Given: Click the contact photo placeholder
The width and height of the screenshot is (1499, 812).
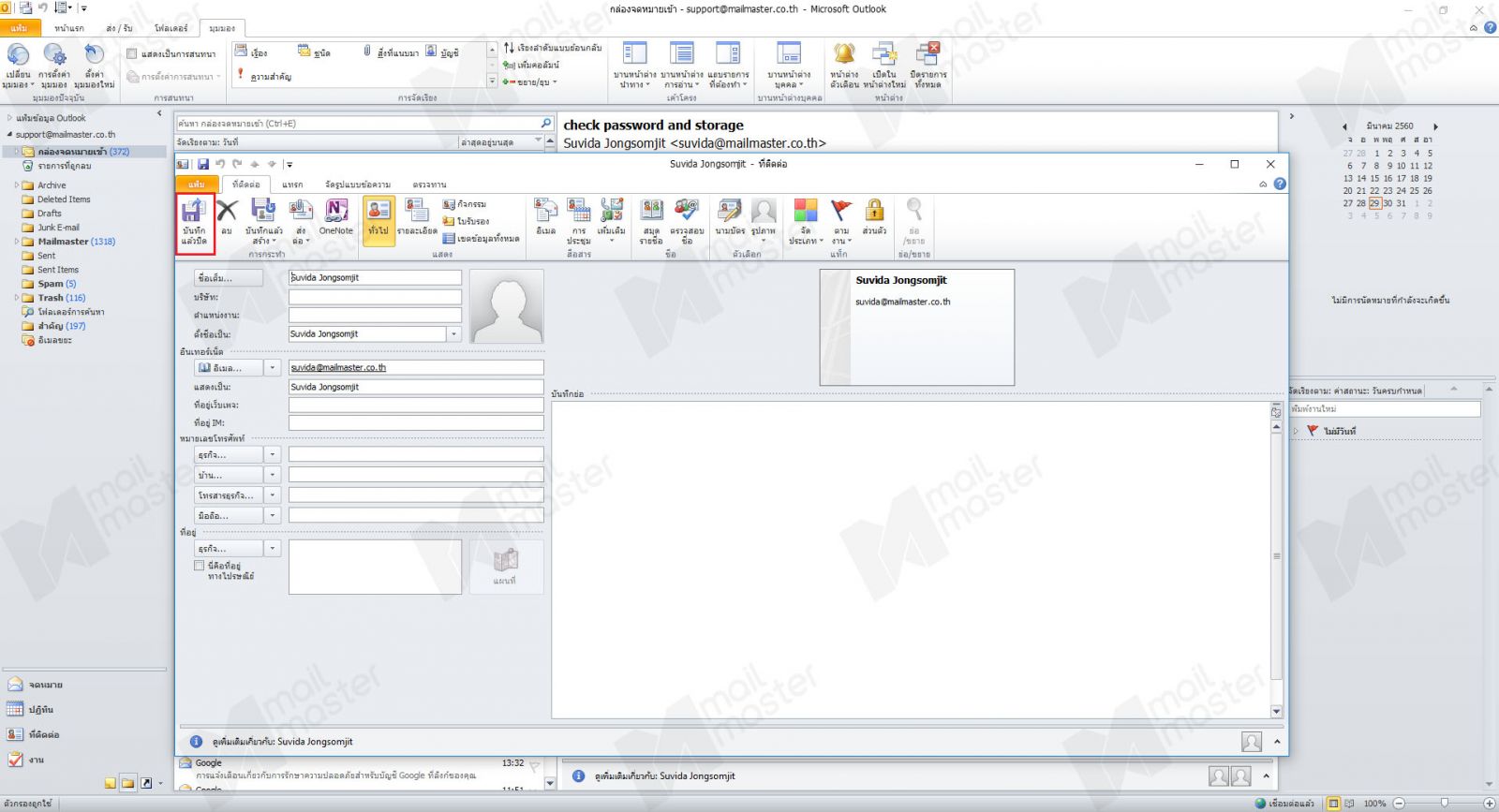Looking at the screenshot, I should tap(507, 306).
